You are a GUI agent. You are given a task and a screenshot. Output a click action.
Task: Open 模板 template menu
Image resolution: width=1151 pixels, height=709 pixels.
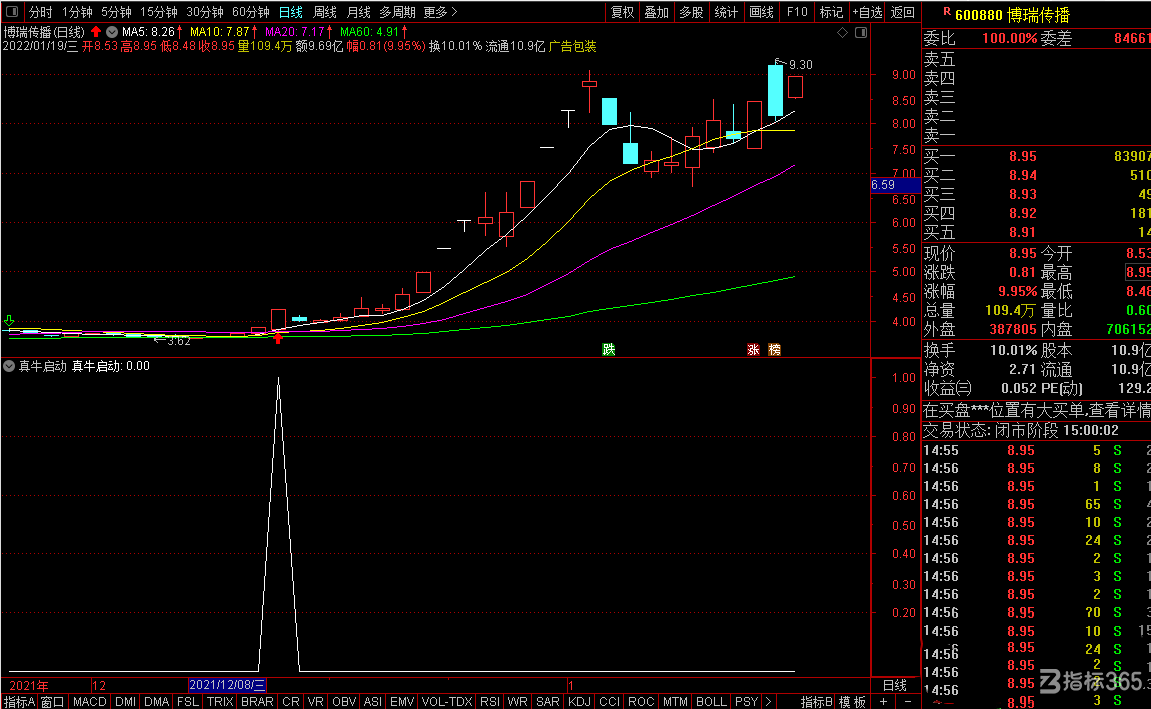pyautogui.click(x=852, y=702)
